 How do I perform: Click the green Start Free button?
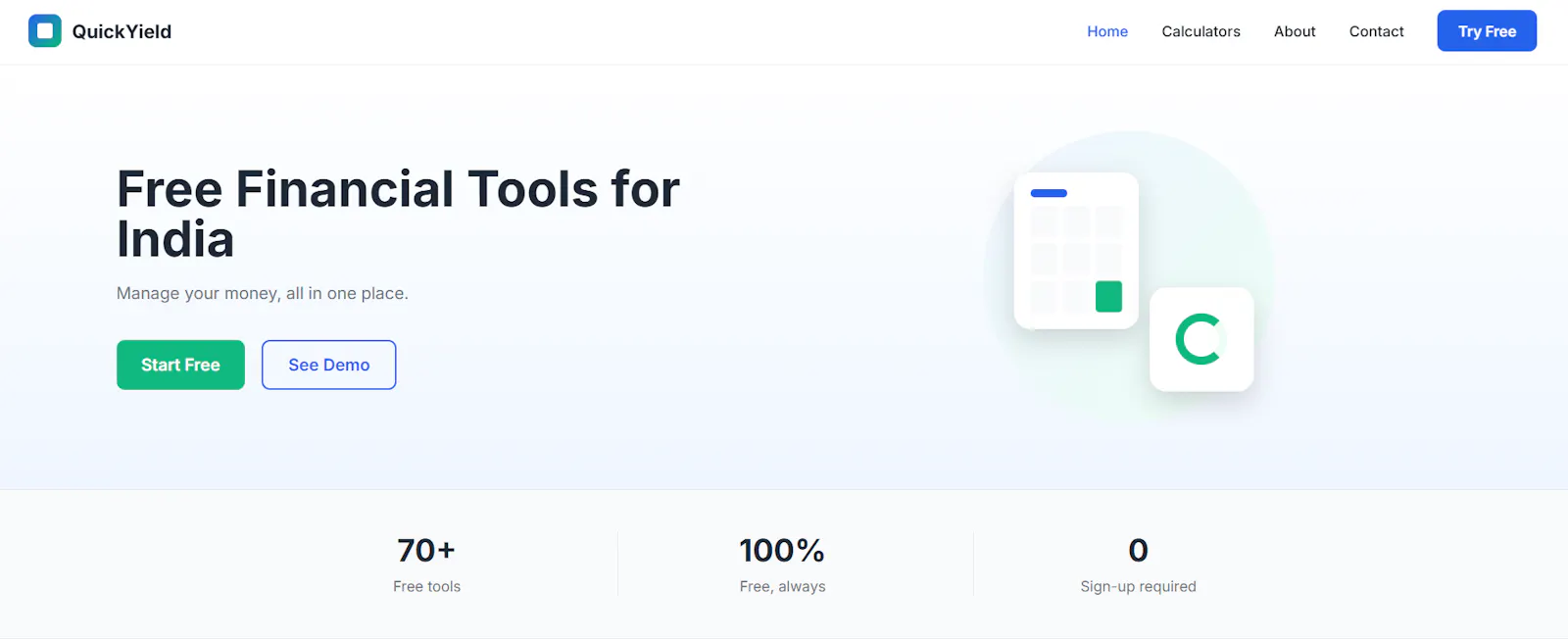[180, 365]
